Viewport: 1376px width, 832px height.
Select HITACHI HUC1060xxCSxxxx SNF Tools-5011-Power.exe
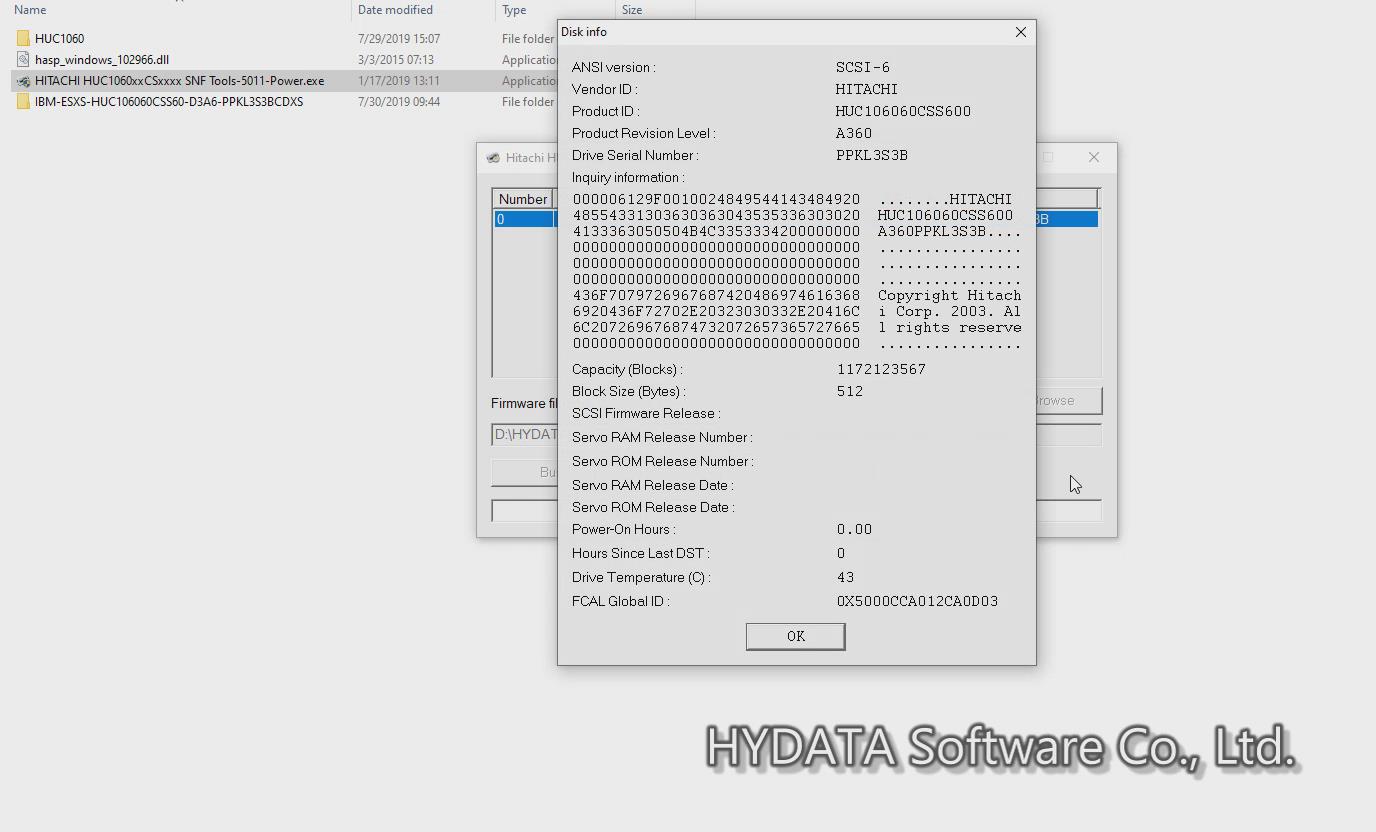click(x=180, y=80)
